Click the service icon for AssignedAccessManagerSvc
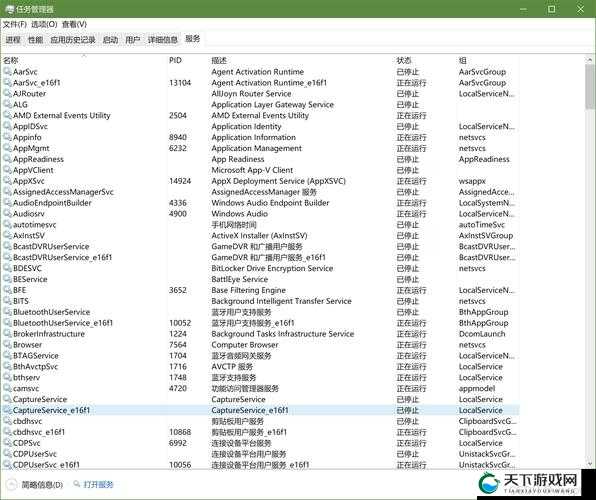Image resolution: width=596 pixels, height=500 pixels. (x=7, y=192)
